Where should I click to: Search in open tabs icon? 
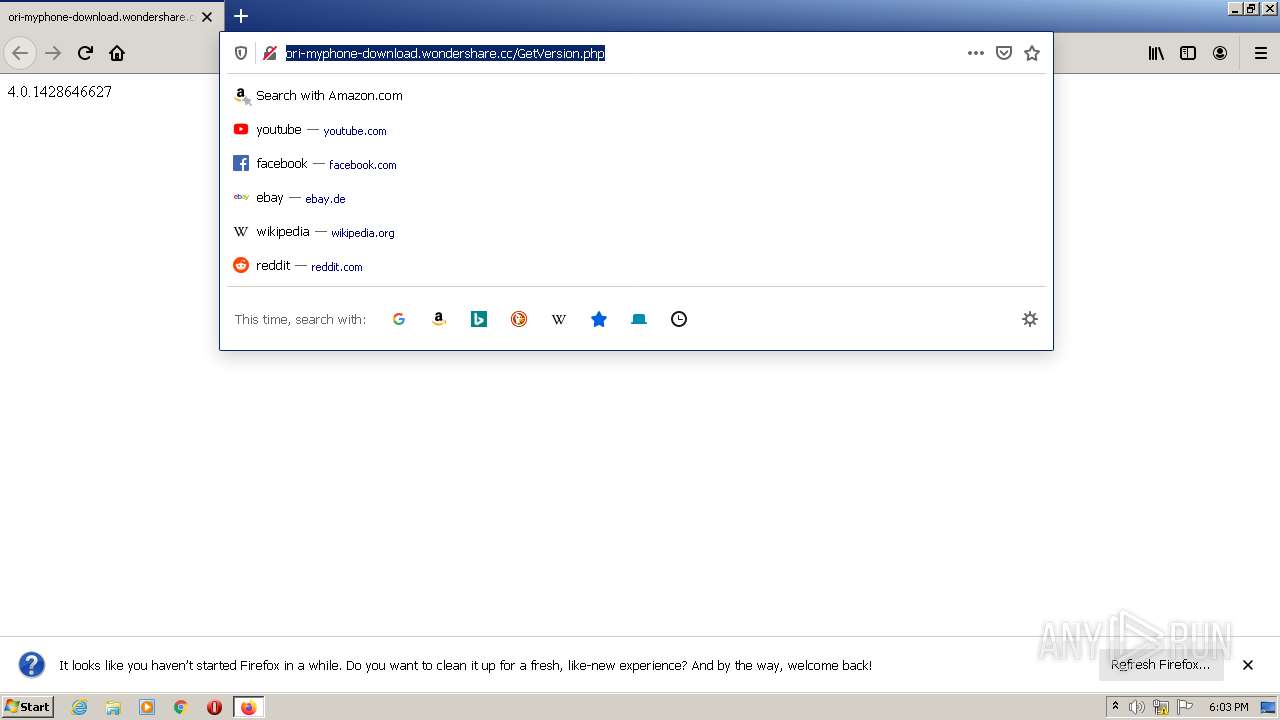click(639, 319)
